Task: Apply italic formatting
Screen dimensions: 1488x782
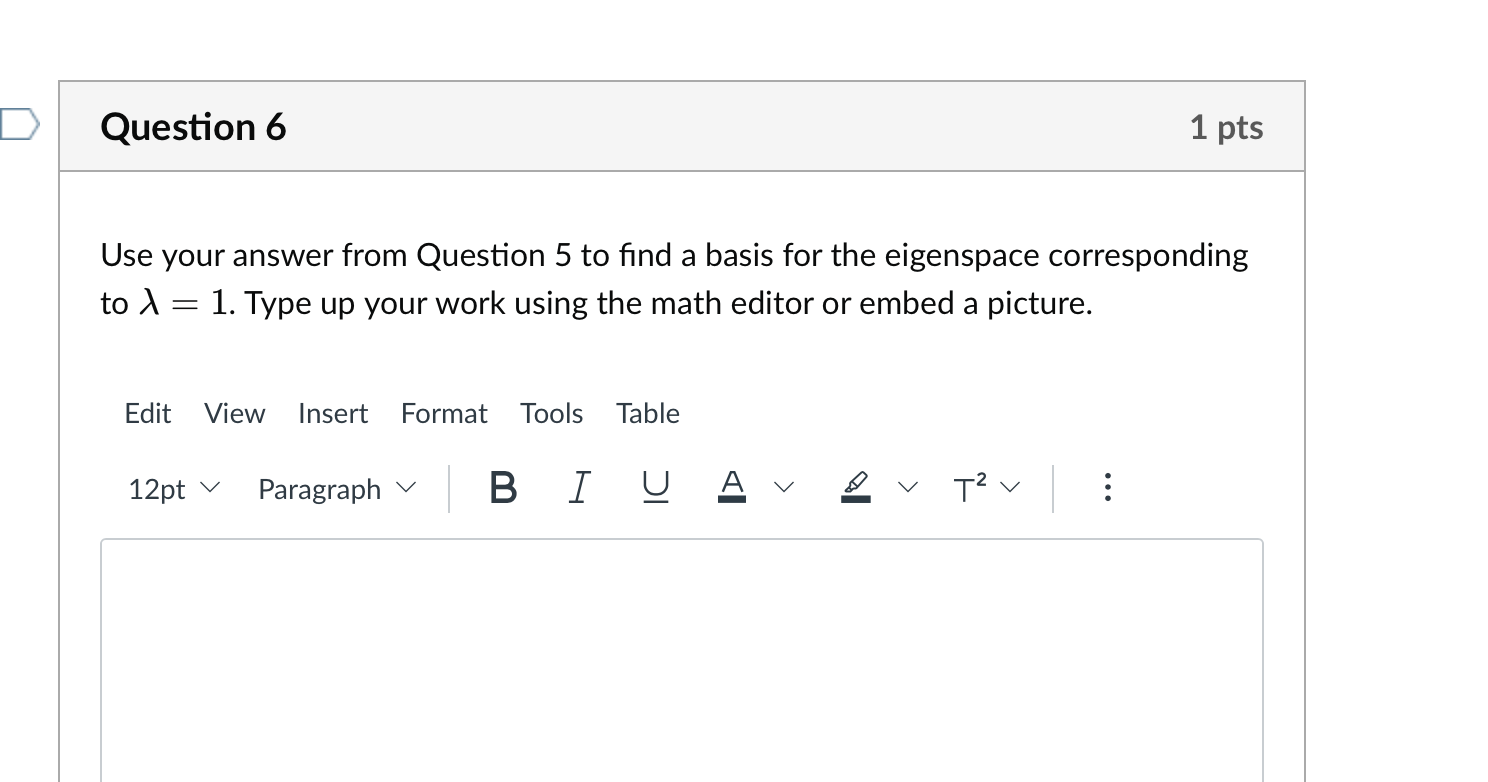Action: coord(578,488)
